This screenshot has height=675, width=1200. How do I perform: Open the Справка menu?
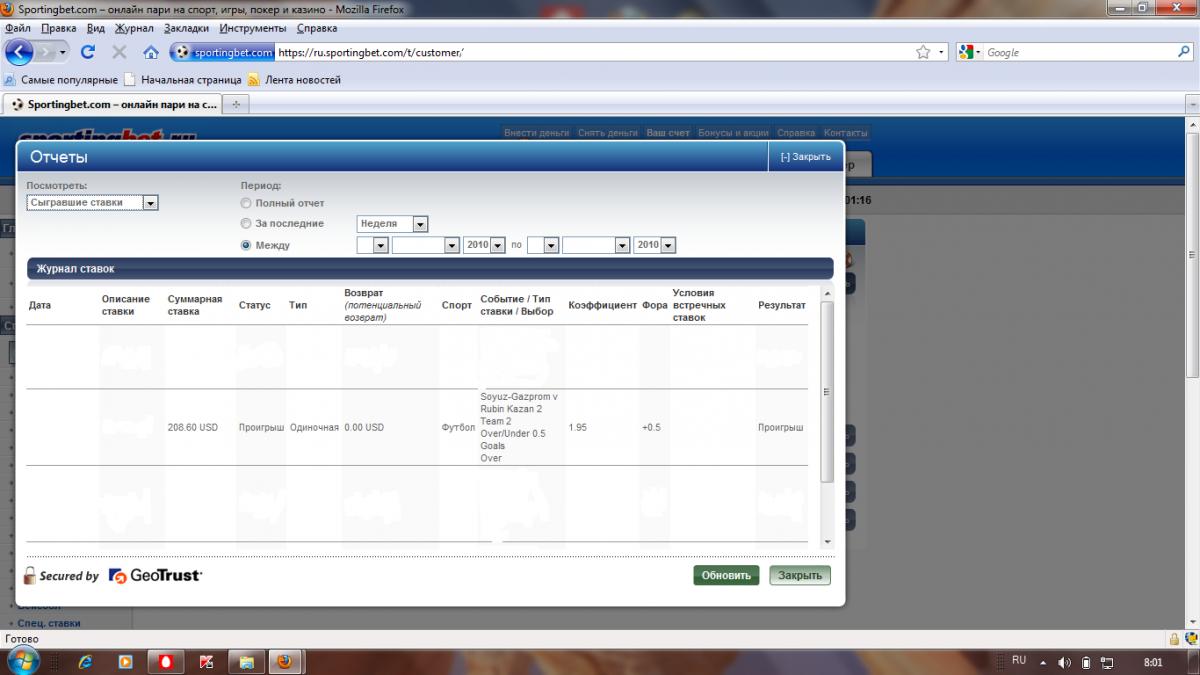tap(316, 28)
